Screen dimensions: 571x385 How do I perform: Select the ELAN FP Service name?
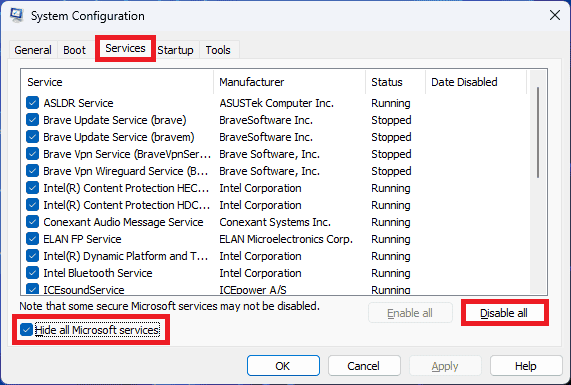(82, 239)
